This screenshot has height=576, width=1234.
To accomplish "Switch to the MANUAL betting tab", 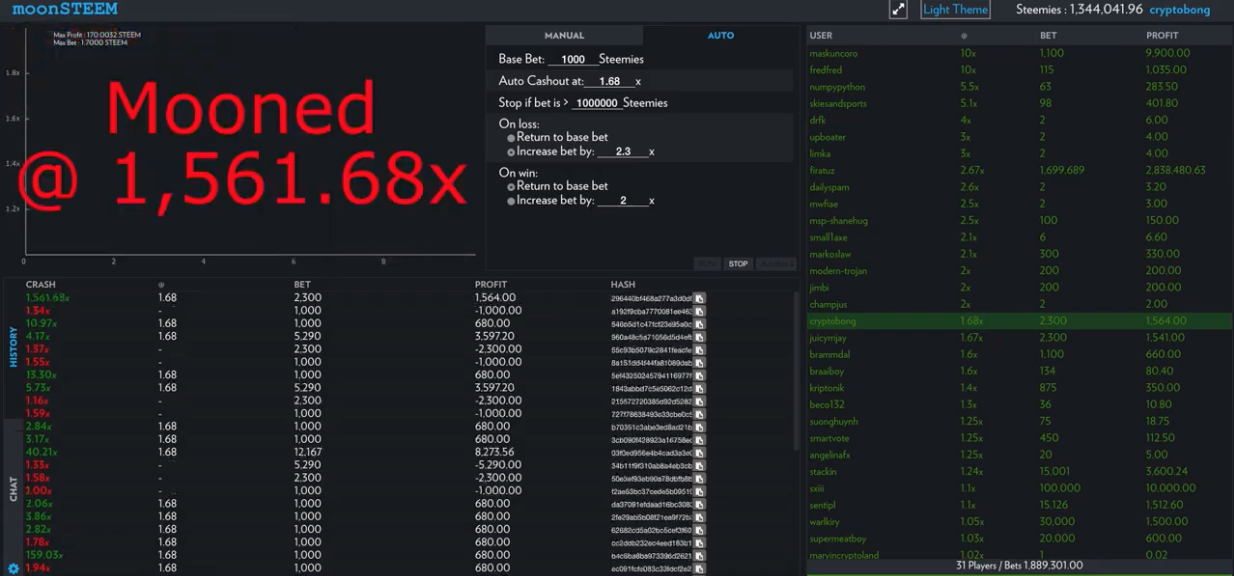I will (564, 35).
